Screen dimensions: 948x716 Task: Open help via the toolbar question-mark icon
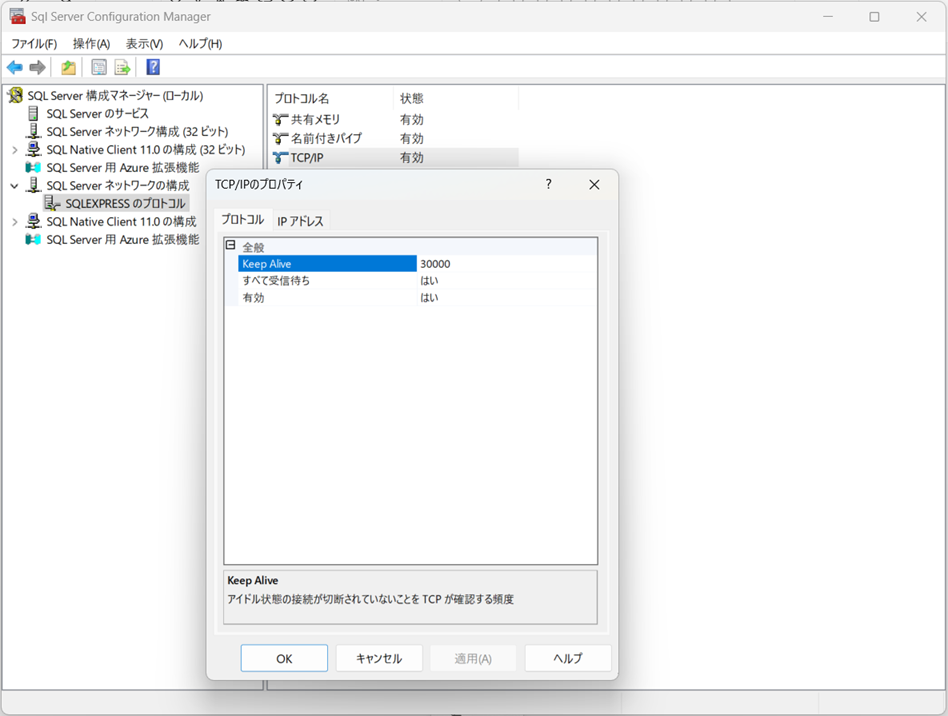click(153, 67)
